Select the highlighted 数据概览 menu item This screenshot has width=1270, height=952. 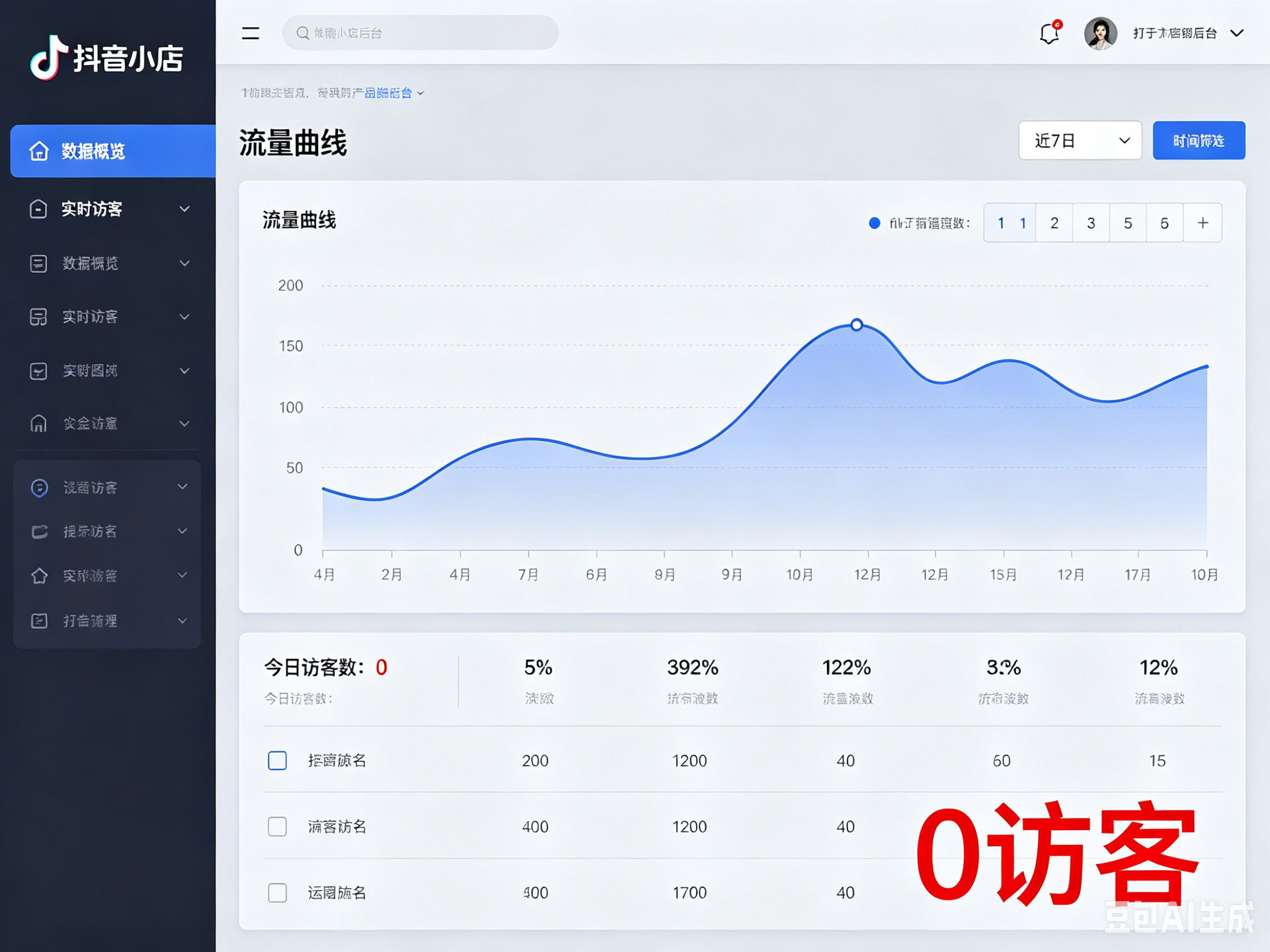[x=113, y=151]
